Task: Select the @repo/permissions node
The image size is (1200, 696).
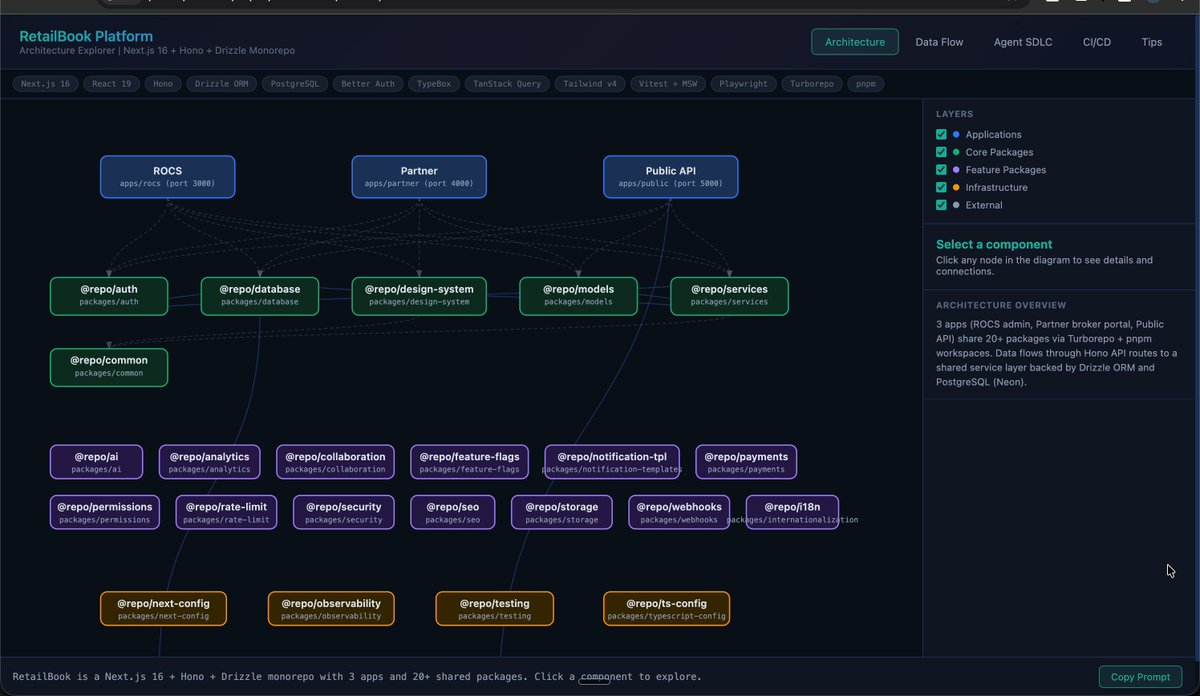Action: pos(105,512)
